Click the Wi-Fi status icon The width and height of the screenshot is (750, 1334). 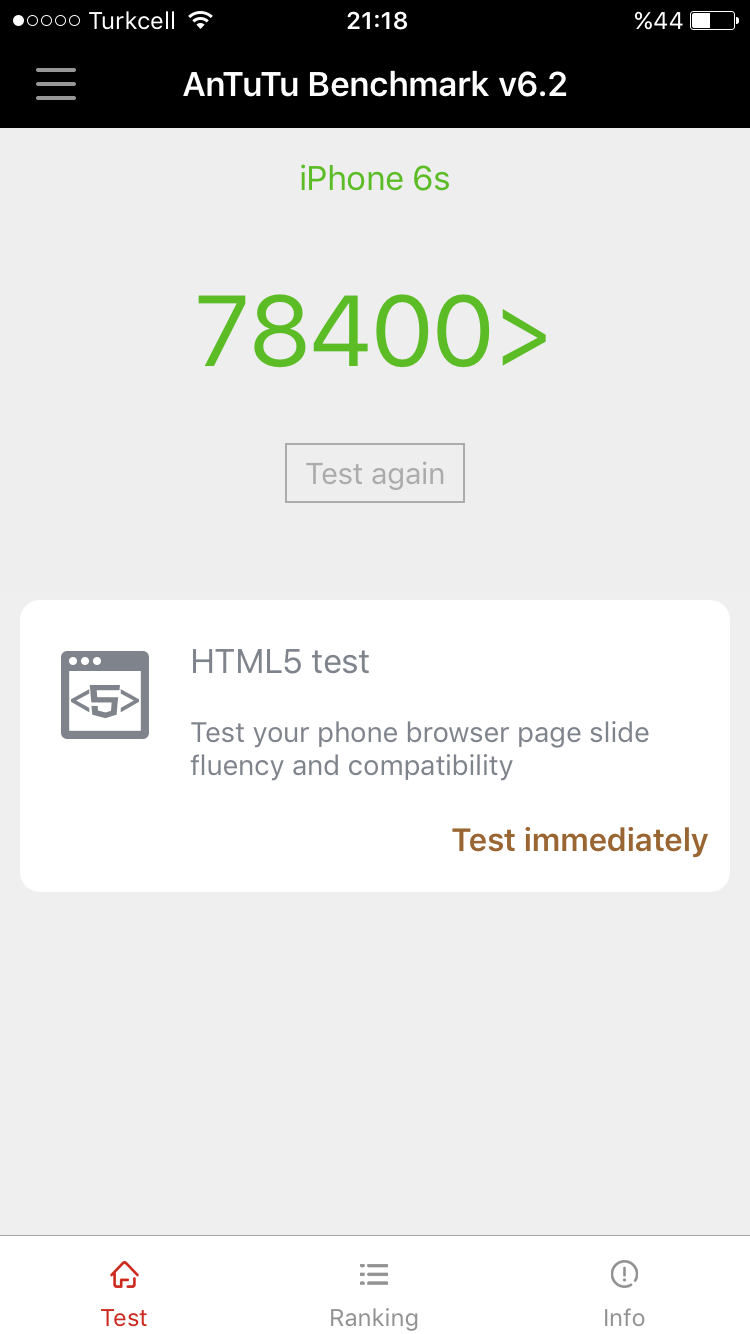click(201, 21)
